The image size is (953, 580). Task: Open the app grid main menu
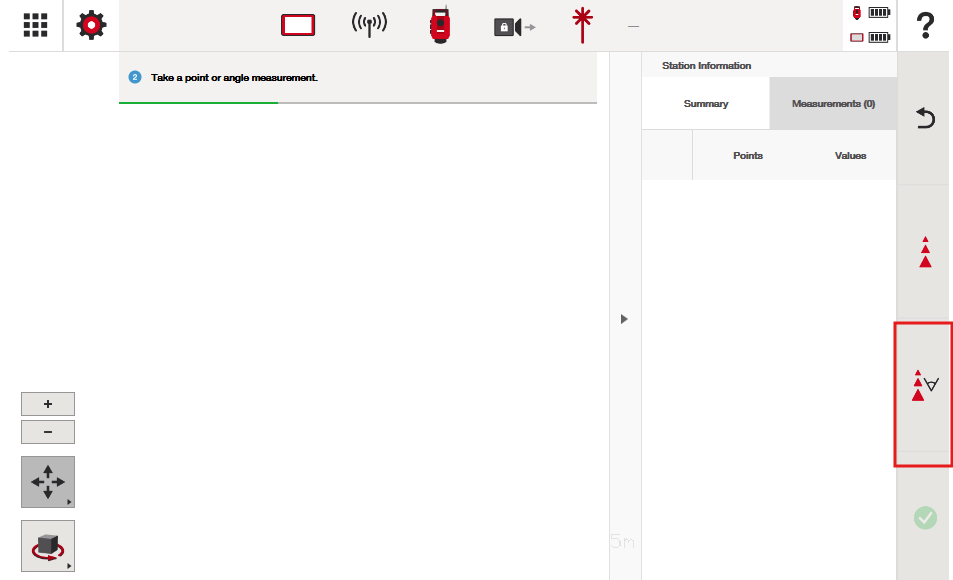click(35, 25)
